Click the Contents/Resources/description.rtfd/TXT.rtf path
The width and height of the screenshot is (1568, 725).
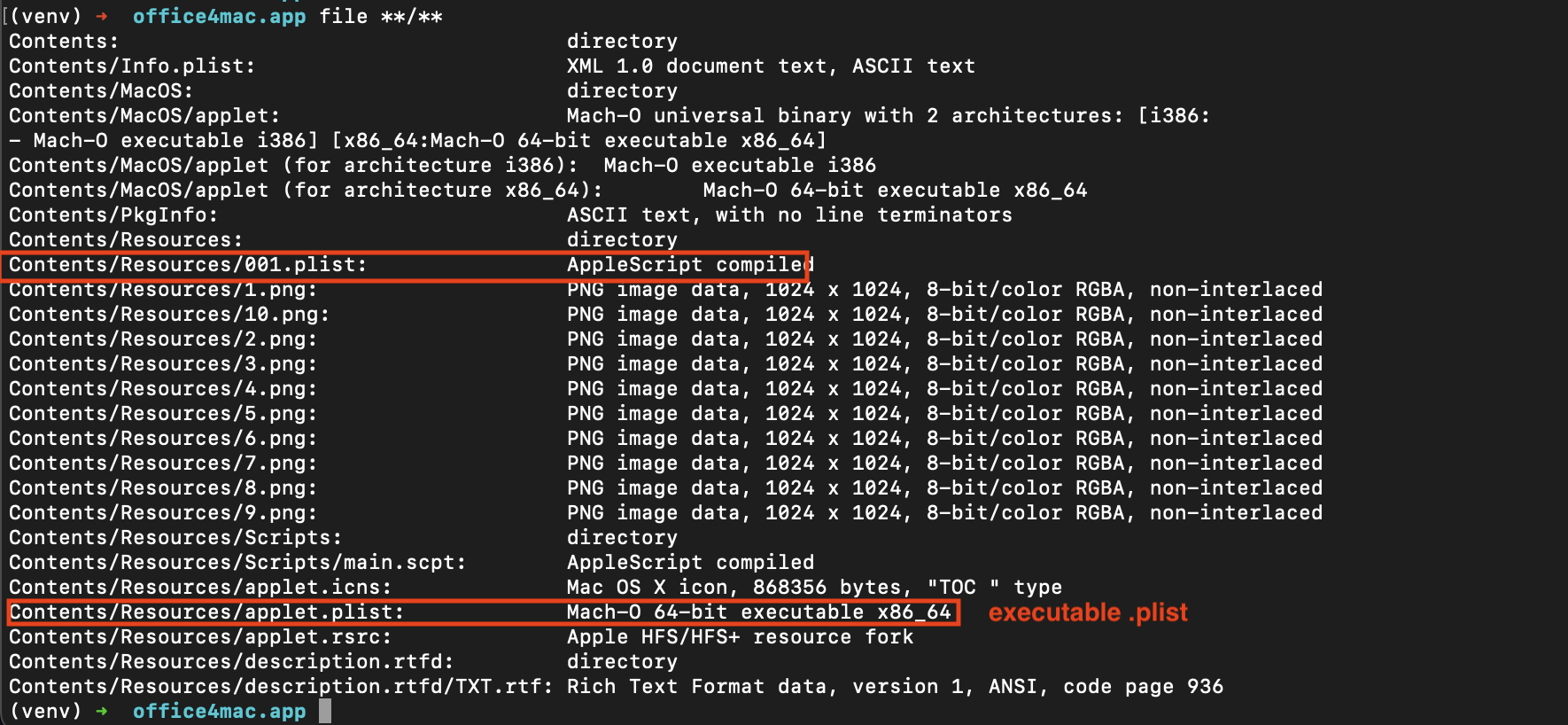pos(280,687)
